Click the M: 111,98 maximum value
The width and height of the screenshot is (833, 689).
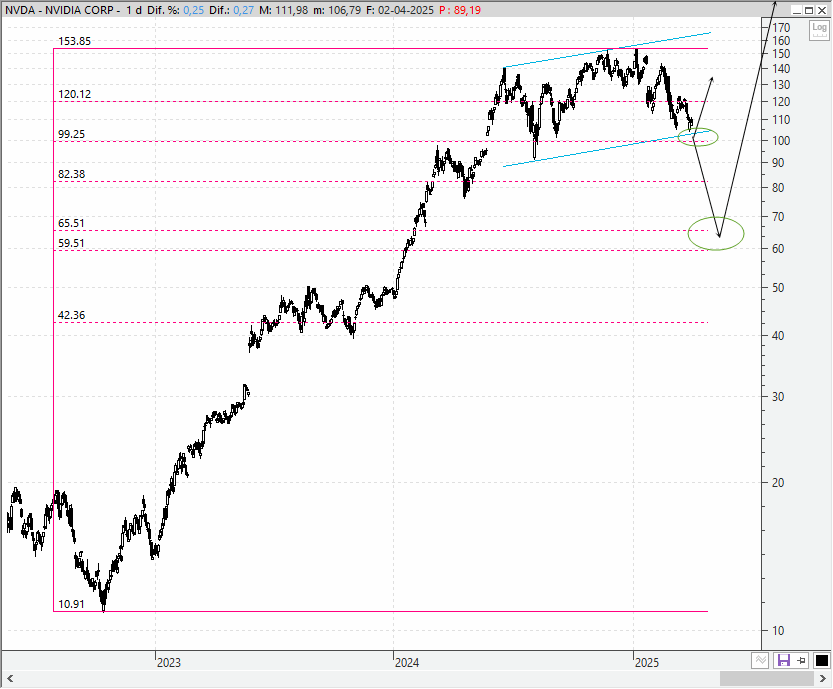284,10
